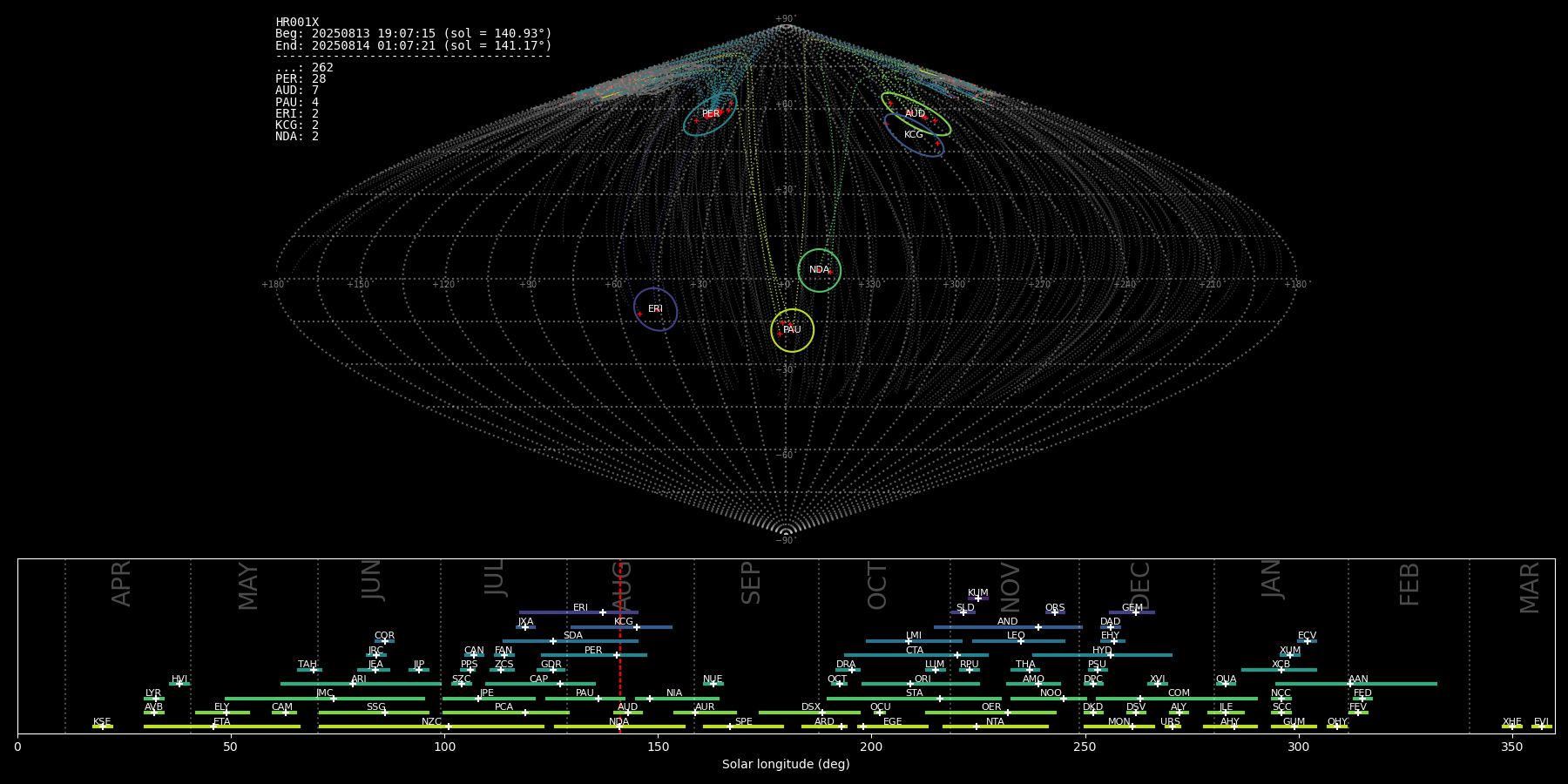Click the LEO shower label in timeline
1568x784 pixels.
pos(1017,636)
